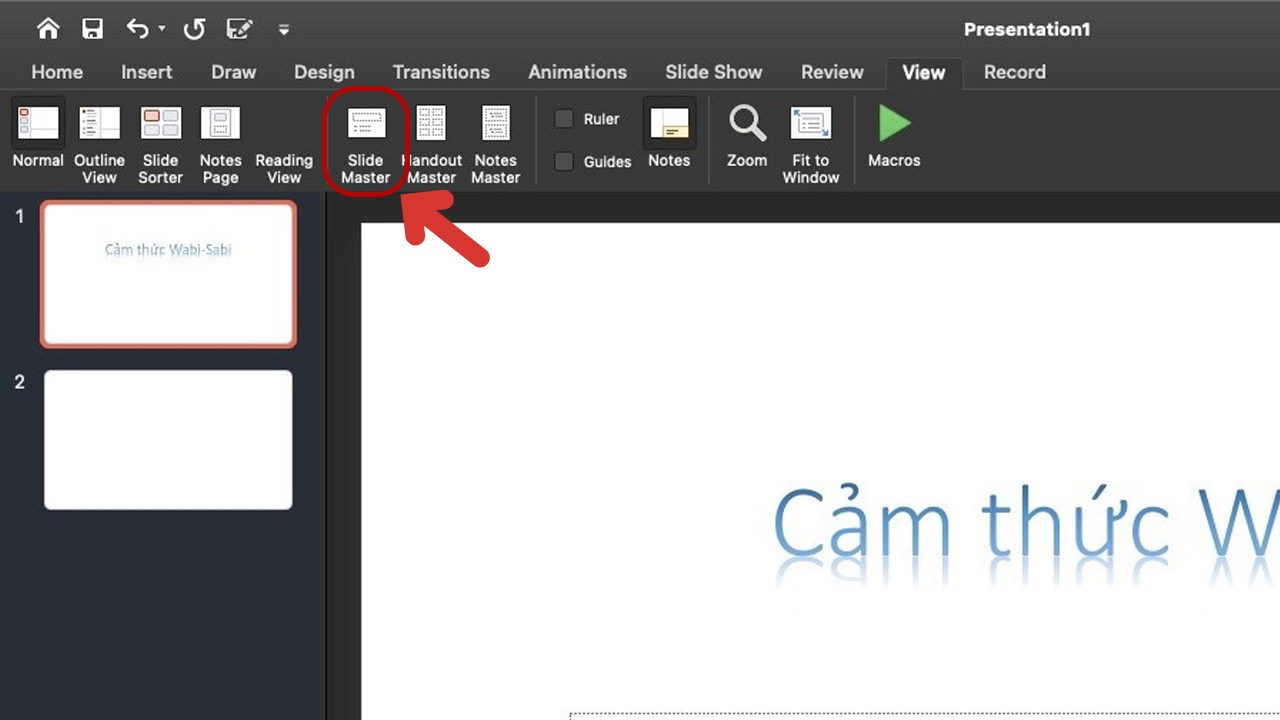Open the Transitions tab
1280x720 pixels.
[x=441, y=72]
